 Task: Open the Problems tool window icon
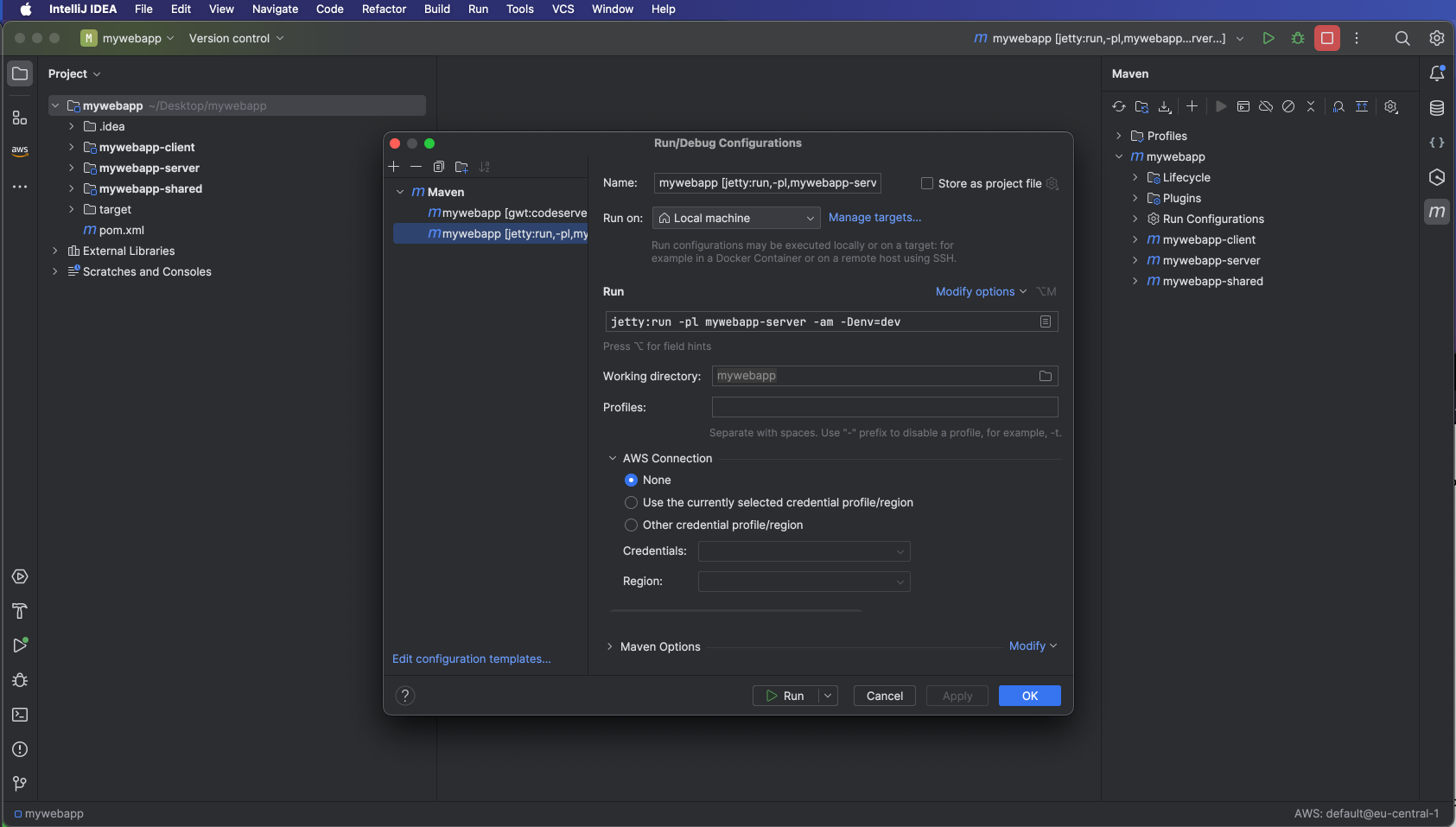click(x=20, y=749)
